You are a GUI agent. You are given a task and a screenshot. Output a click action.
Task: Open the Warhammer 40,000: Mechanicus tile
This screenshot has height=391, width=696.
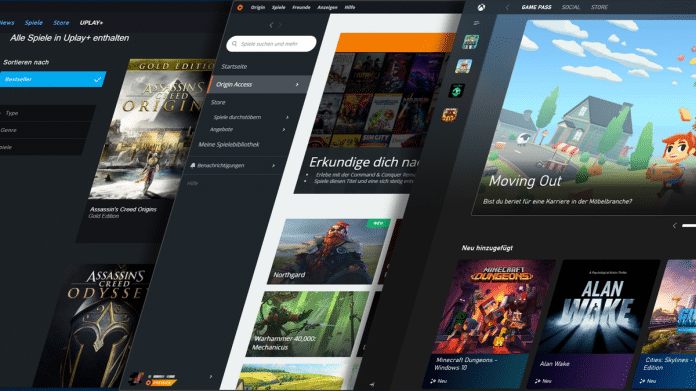pyautogui.click(x=308, y=324)
